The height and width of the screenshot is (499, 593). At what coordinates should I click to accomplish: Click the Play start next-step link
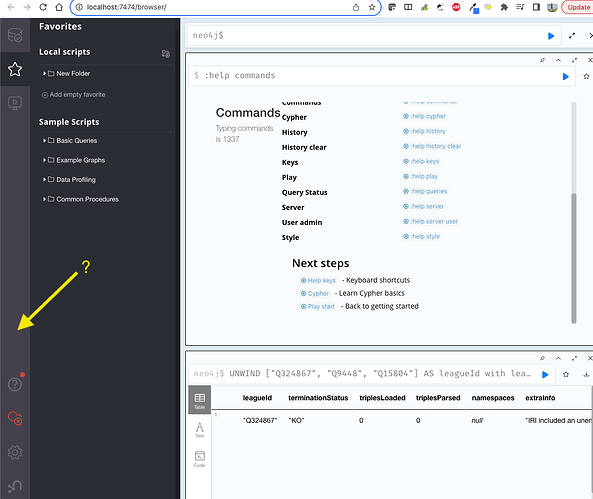pos(318,306)
